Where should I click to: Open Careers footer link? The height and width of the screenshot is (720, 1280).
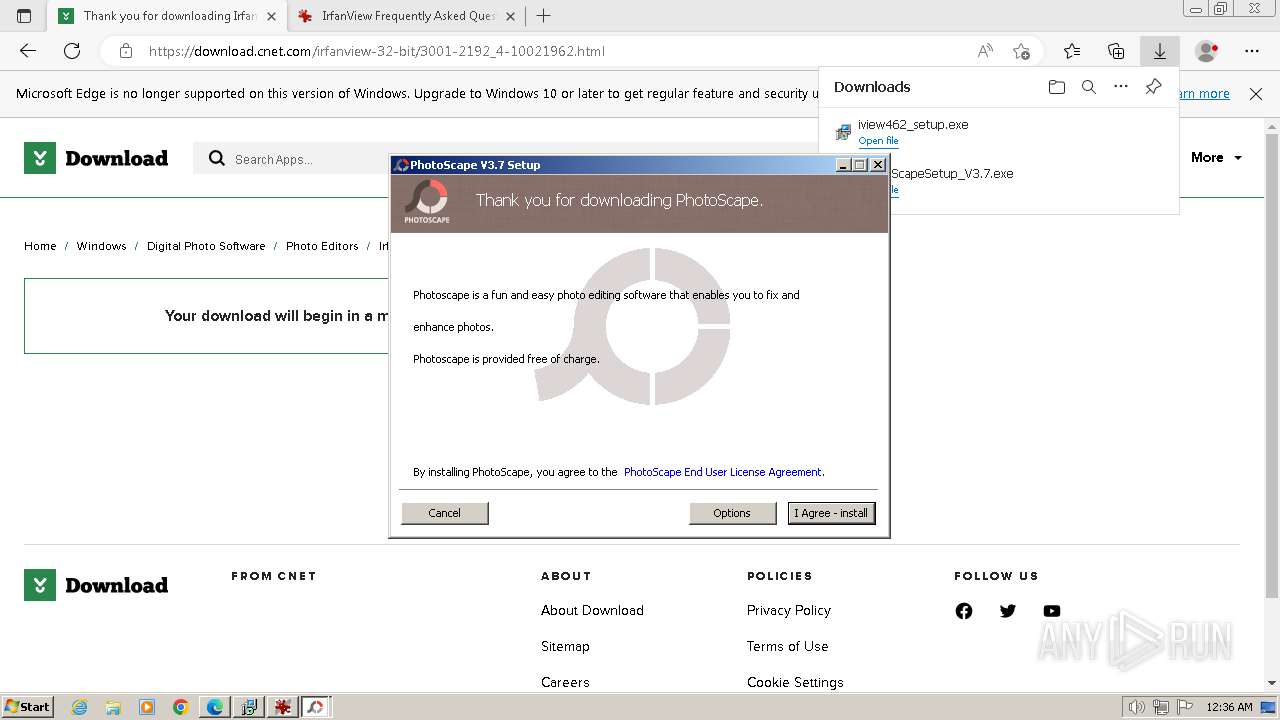tap(565, 682)
